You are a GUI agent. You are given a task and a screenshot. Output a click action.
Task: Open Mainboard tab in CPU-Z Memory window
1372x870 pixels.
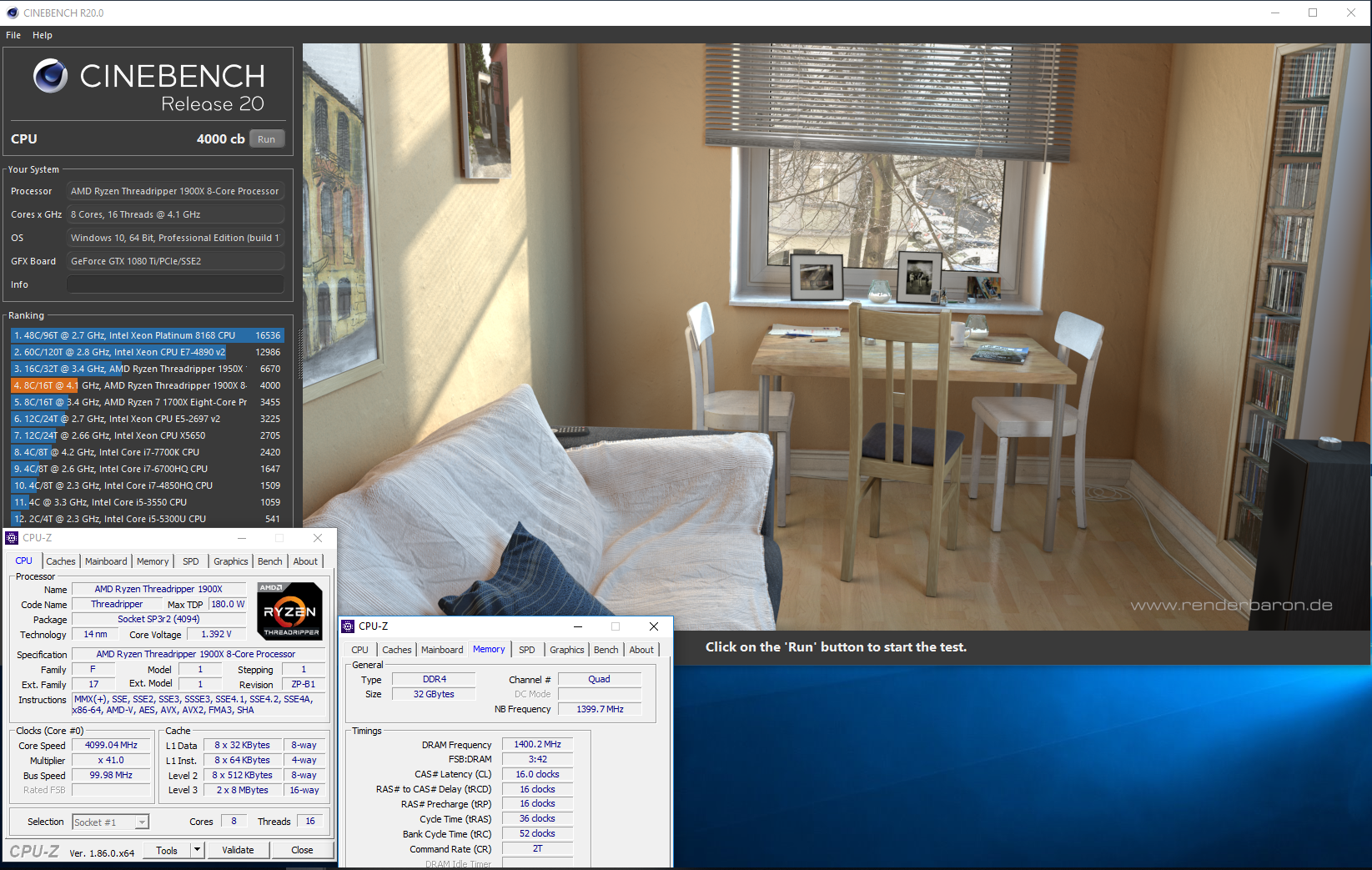pyautogui.click(x=442, y=650)
